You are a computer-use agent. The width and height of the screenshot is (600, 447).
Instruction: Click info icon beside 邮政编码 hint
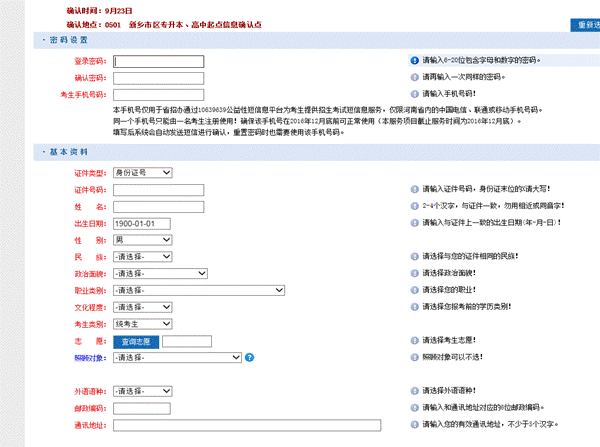coord(414,408)
